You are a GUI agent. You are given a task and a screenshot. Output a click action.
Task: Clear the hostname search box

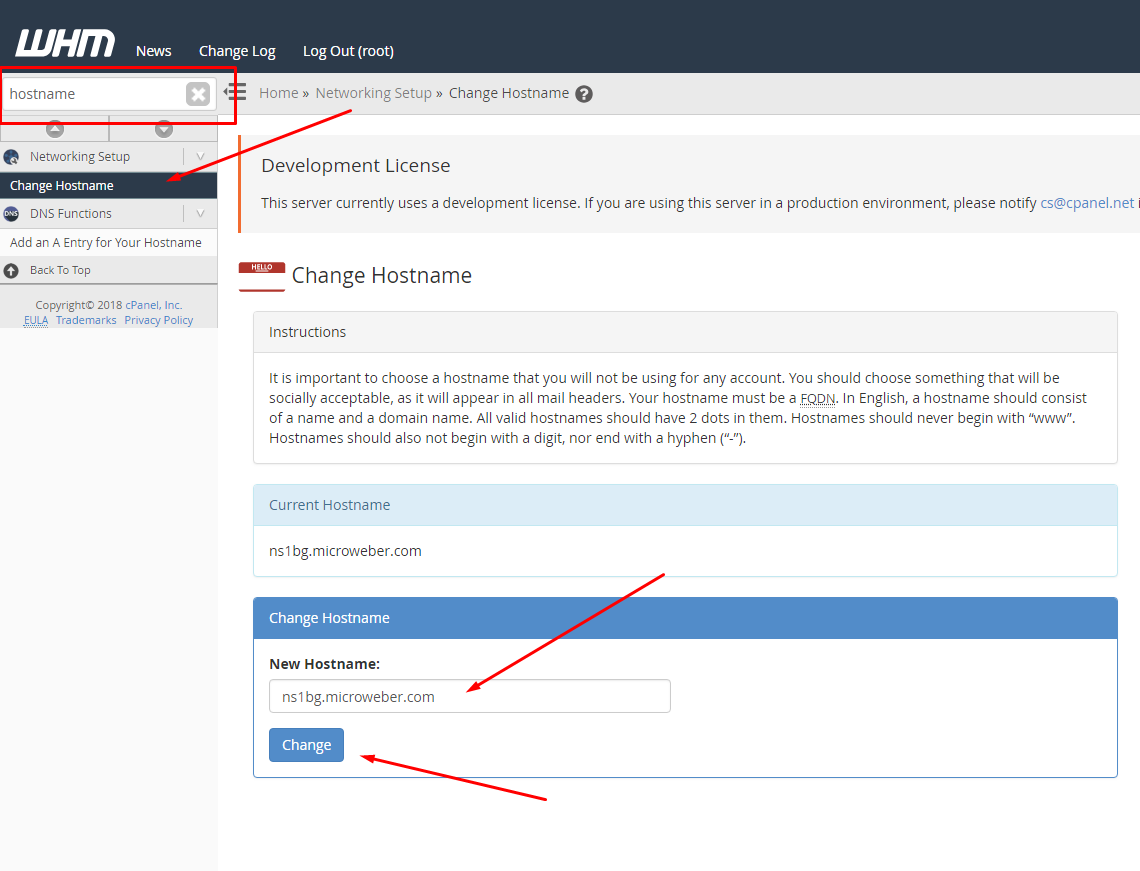(x=198, y=94)
